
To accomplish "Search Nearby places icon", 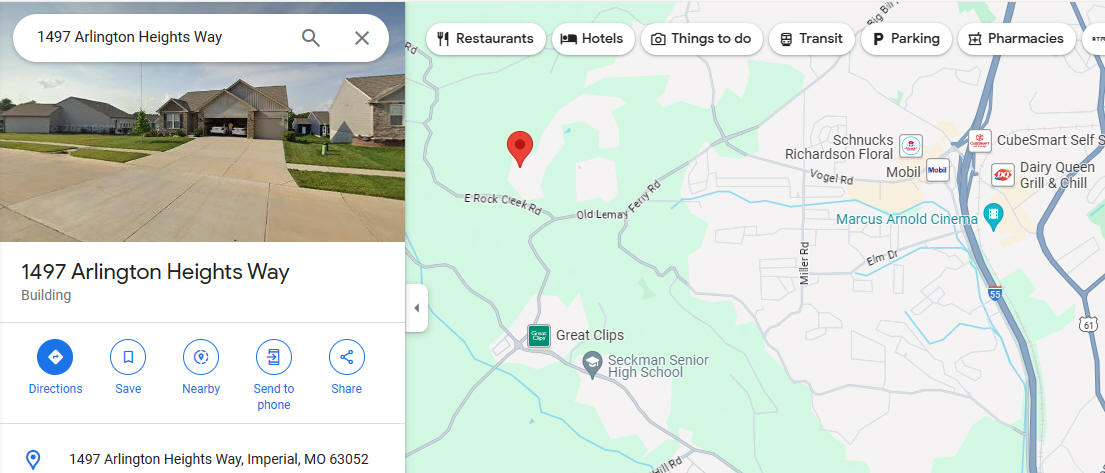I will point(201,357).
